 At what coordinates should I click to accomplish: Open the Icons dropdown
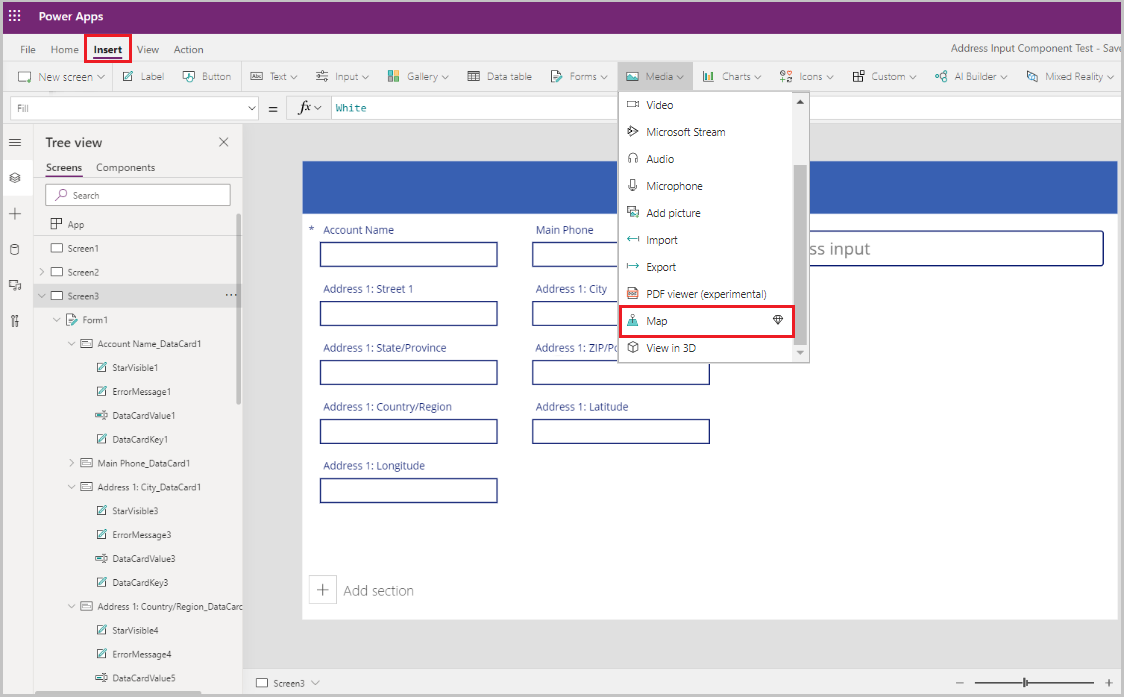[x=806, y=77]
